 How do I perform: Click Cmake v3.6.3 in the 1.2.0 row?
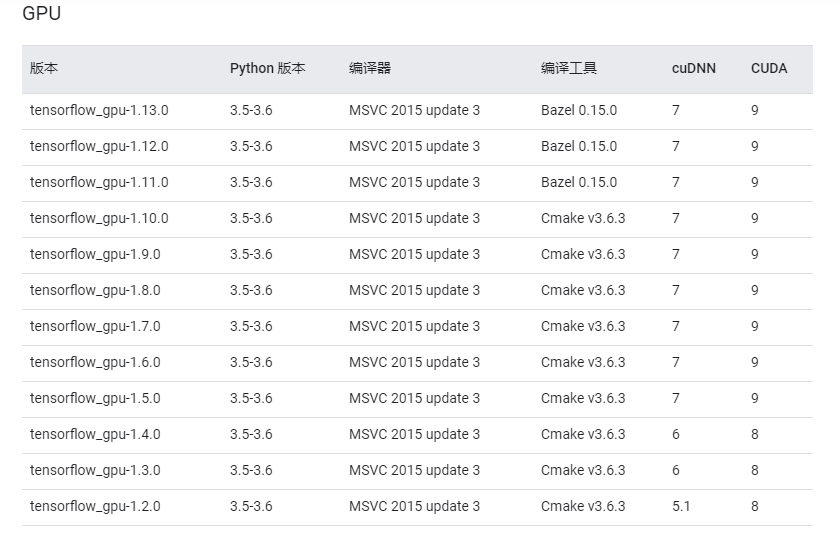(583, 506)
